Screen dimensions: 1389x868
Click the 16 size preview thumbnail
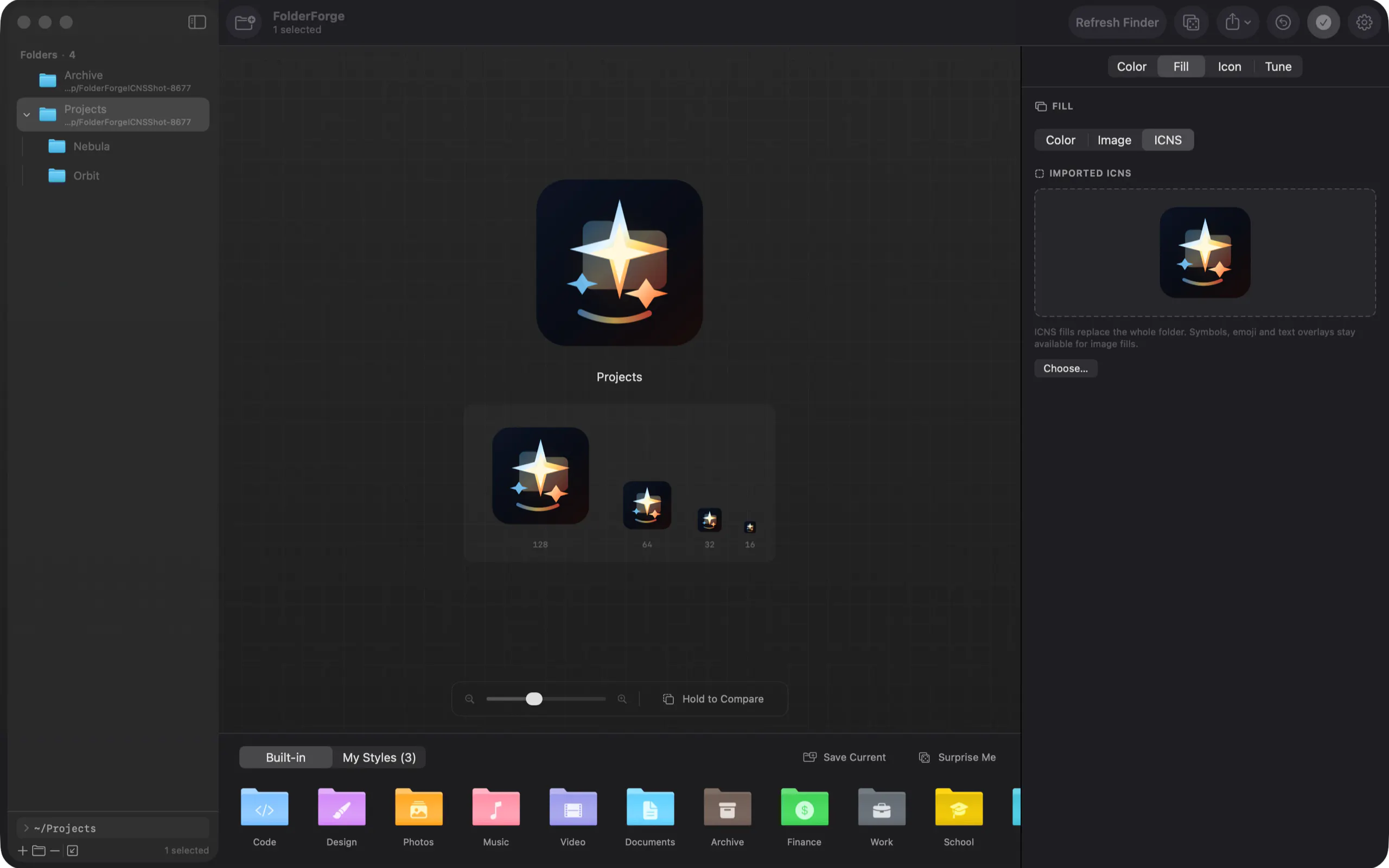tap(750, 527)
